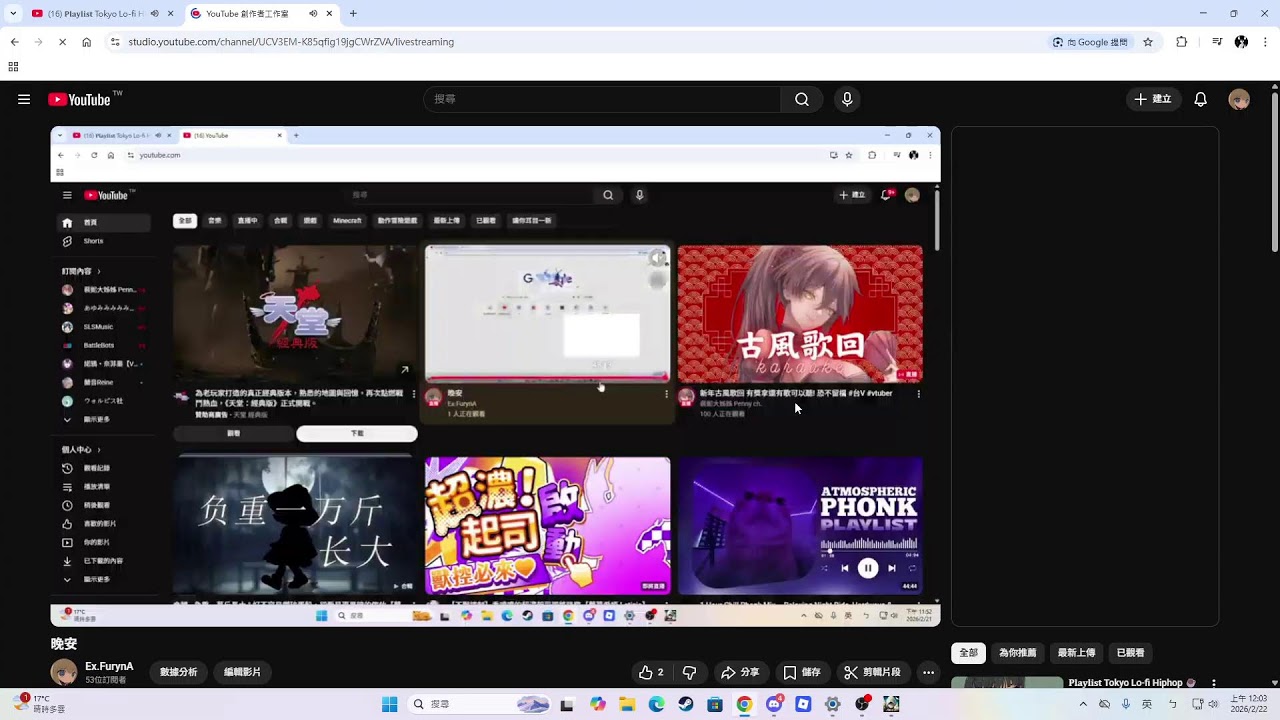Open the apps grid in bookmarks bar
Screen dimensions: 1280x720
[13, 67]
